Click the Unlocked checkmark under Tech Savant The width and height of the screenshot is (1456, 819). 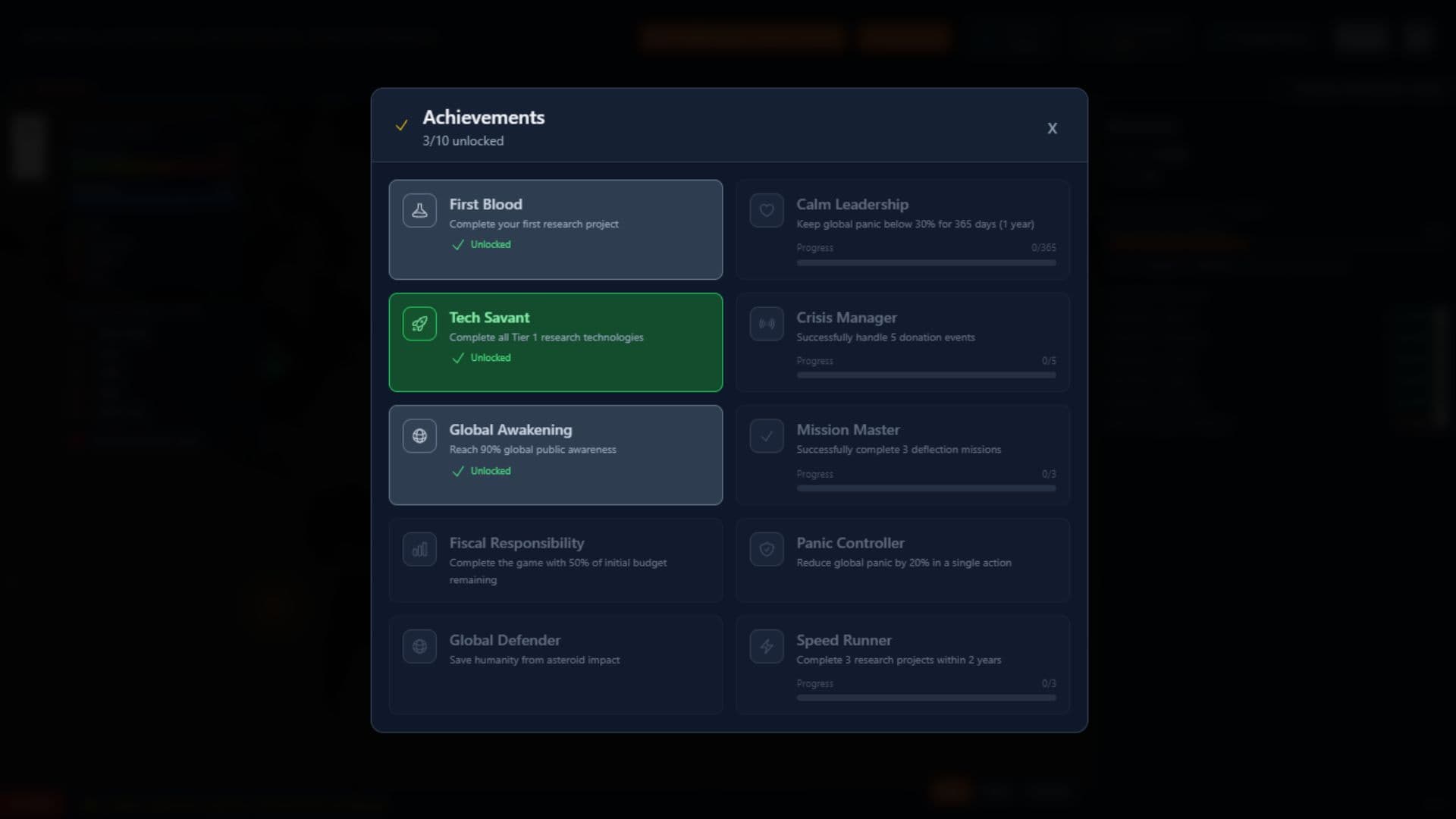pyautogui.click(x=457, y=358)
